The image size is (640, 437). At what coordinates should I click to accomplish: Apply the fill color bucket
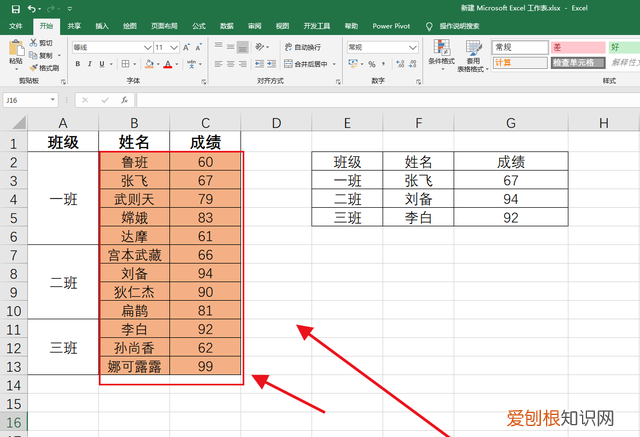[149, 64]
